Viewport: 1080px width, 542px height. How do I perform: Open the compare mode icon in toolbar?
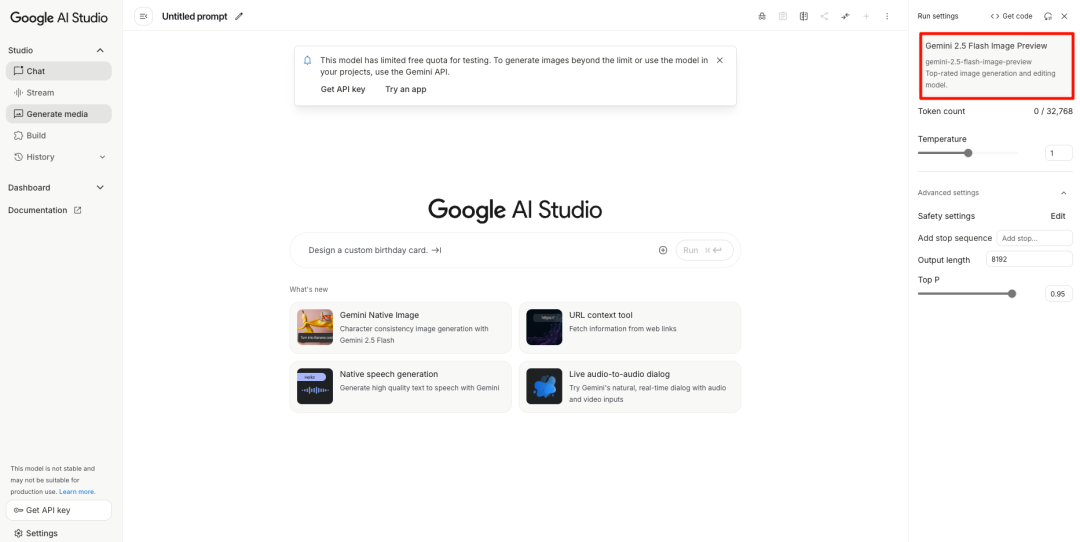(x=803, y=17)
